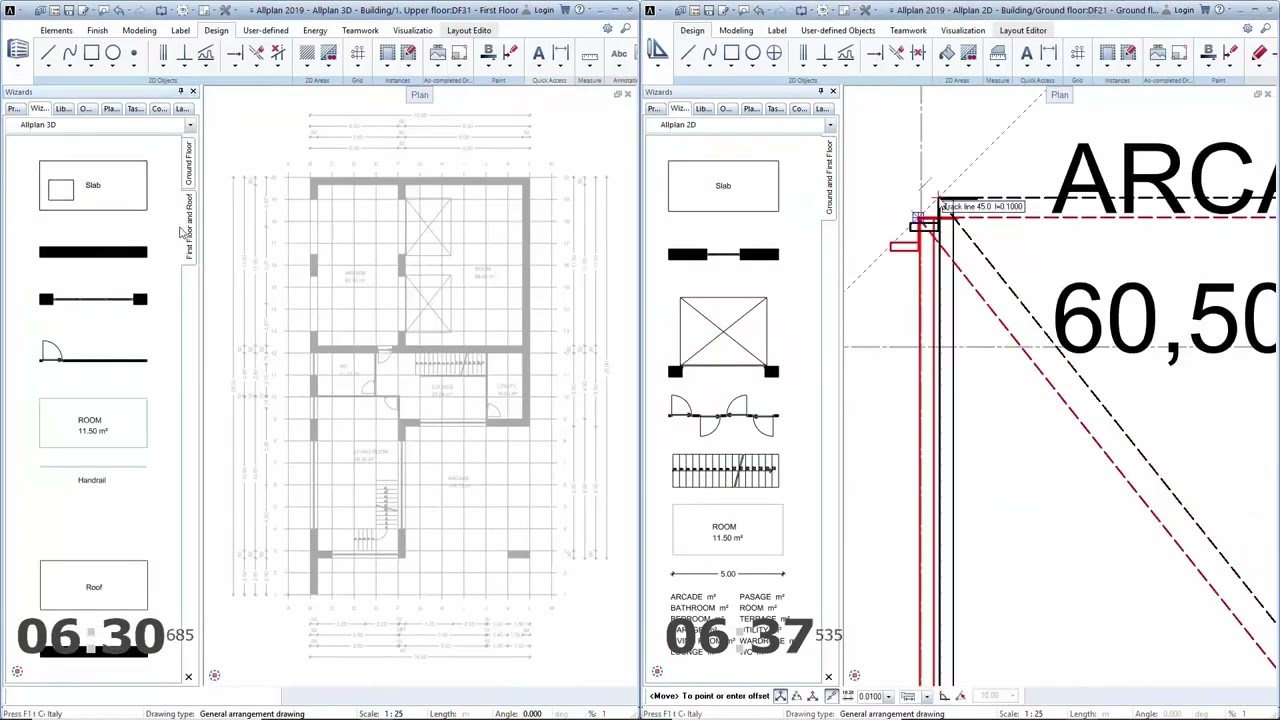This screenshot has height=720, width=1280.
Task: Expand Allplan 2D wizard group dropdown
Action: [830, 125]
